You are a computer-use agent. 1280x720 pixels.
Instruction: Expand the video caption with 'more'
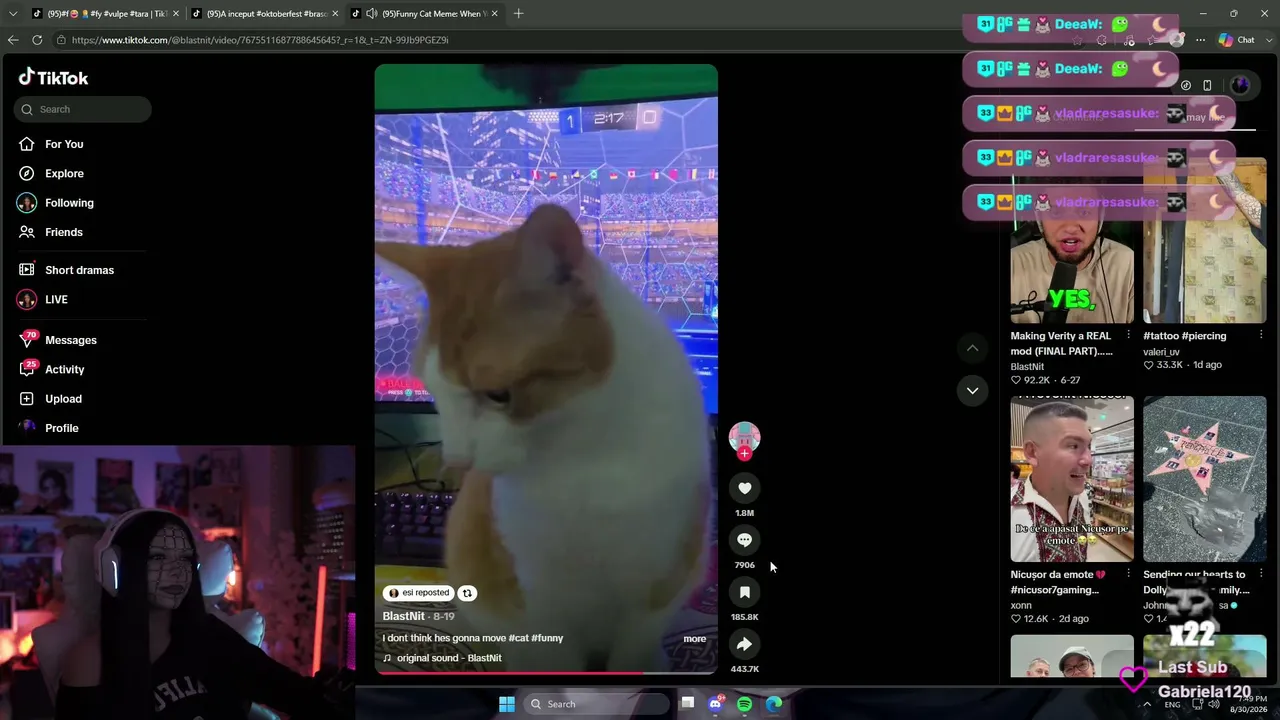(695, 639)
